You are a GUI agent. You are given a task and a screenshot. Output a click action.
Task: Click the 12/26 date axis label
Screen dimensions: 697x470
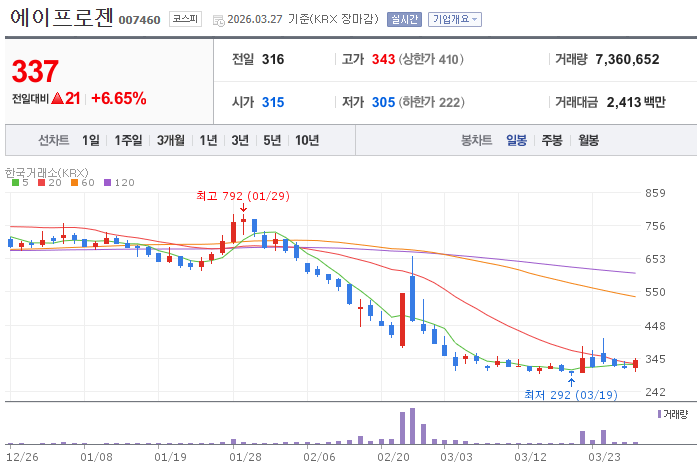pyautogui.click(x=22, y=457)
